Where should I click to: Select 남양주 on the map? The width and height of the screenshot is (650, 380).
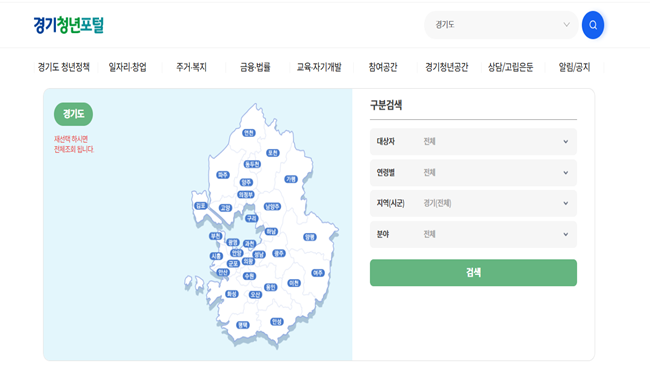tap(272, 206)
